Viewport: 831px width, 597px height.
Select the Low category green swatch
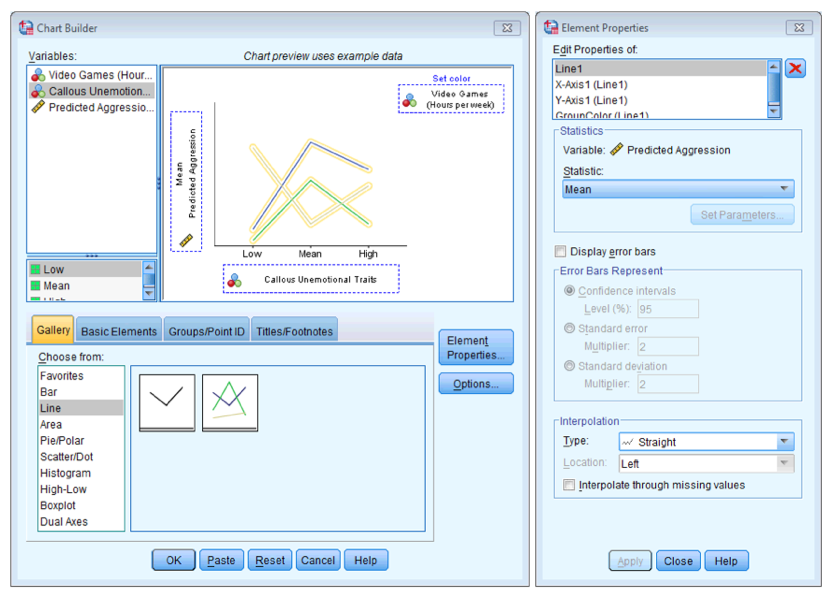pos(35,269)
